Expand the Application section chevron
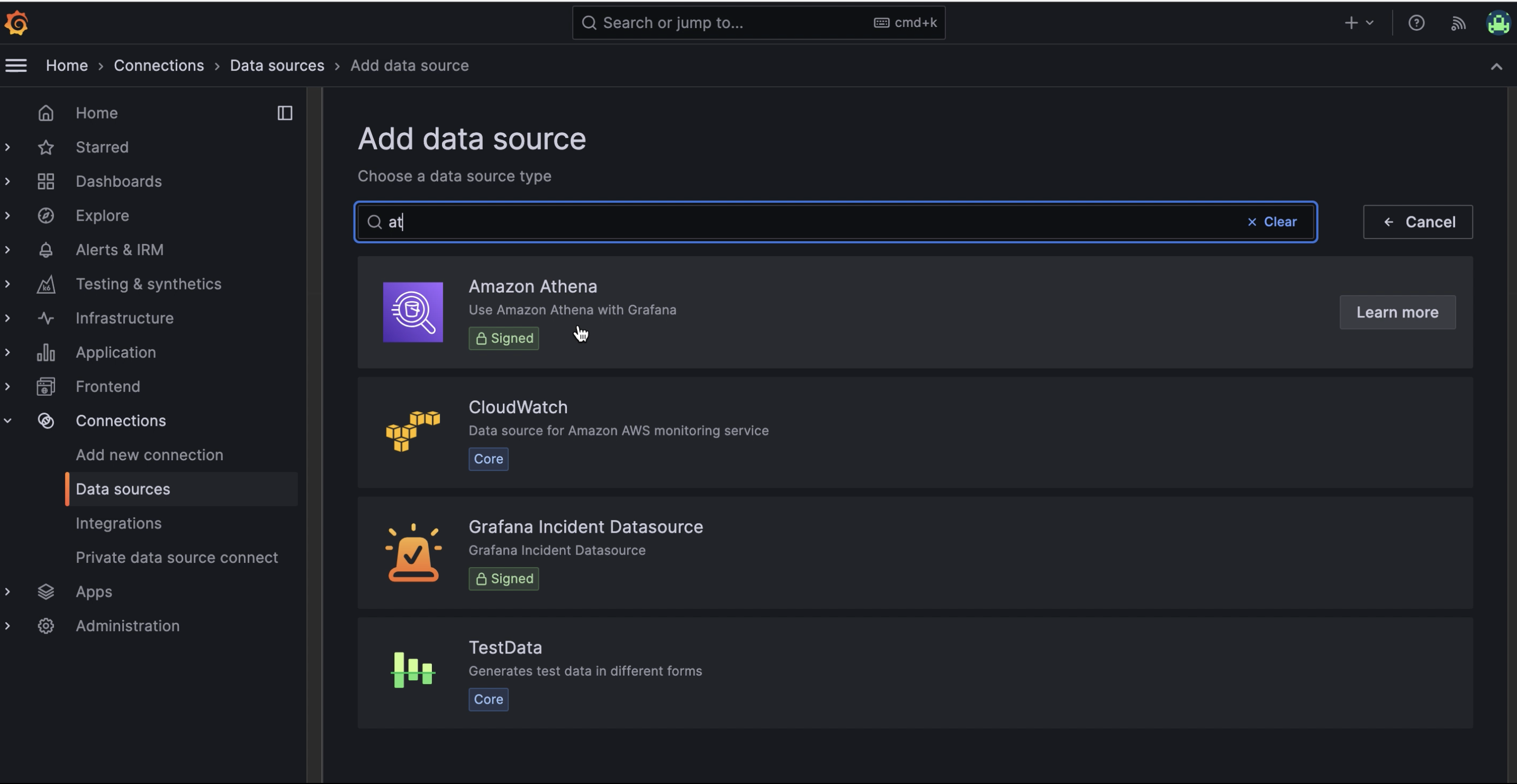This screenshot has height=784, width=1517. [x=7, y=352]
